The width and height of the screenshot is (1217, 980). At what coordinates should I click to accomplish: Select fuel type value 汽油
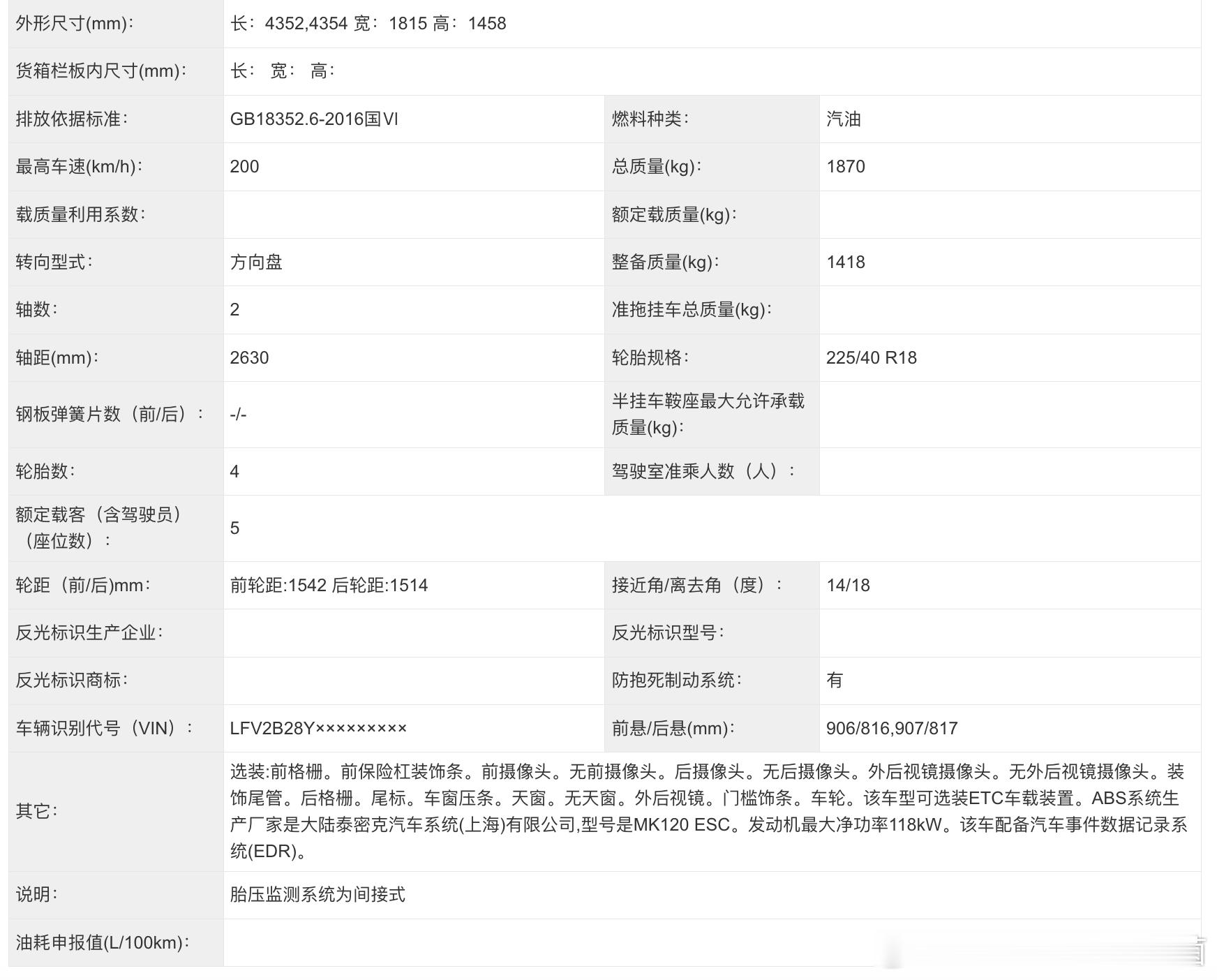pos(843,119)
